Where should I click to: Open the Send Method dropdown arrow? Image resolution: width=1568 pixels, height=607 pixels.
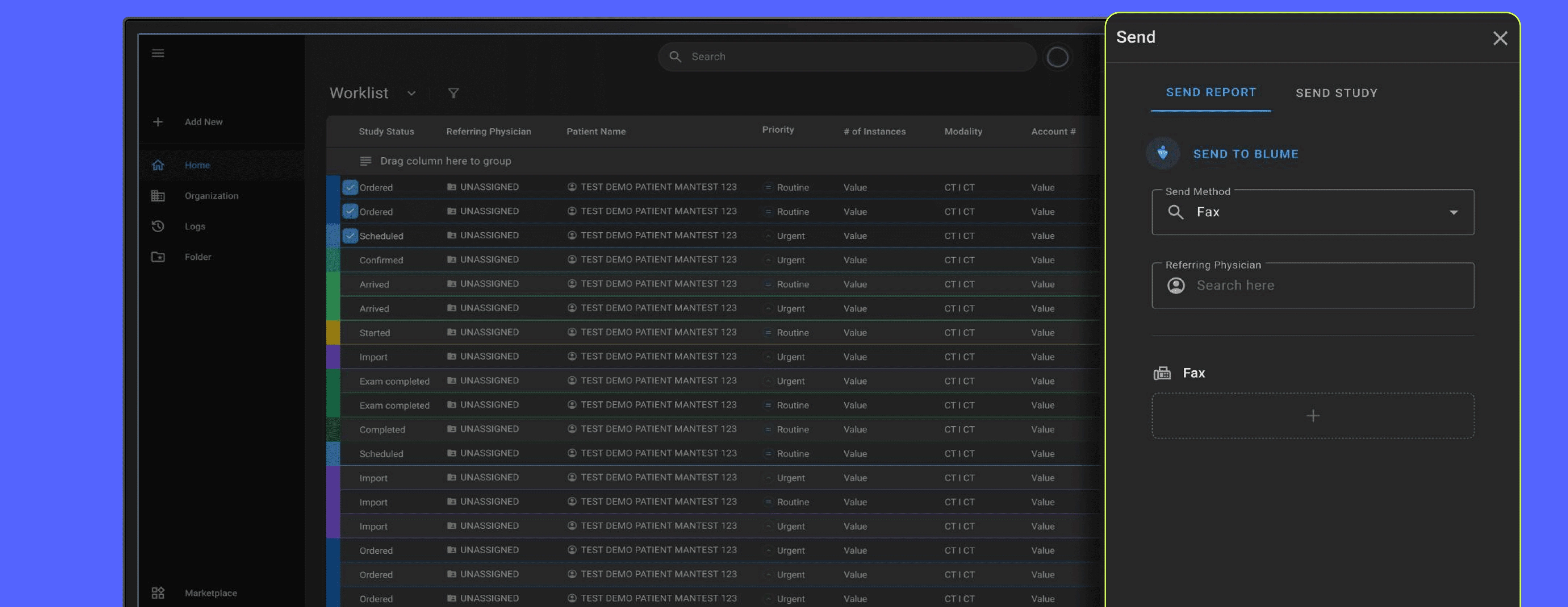point(1453,212)
